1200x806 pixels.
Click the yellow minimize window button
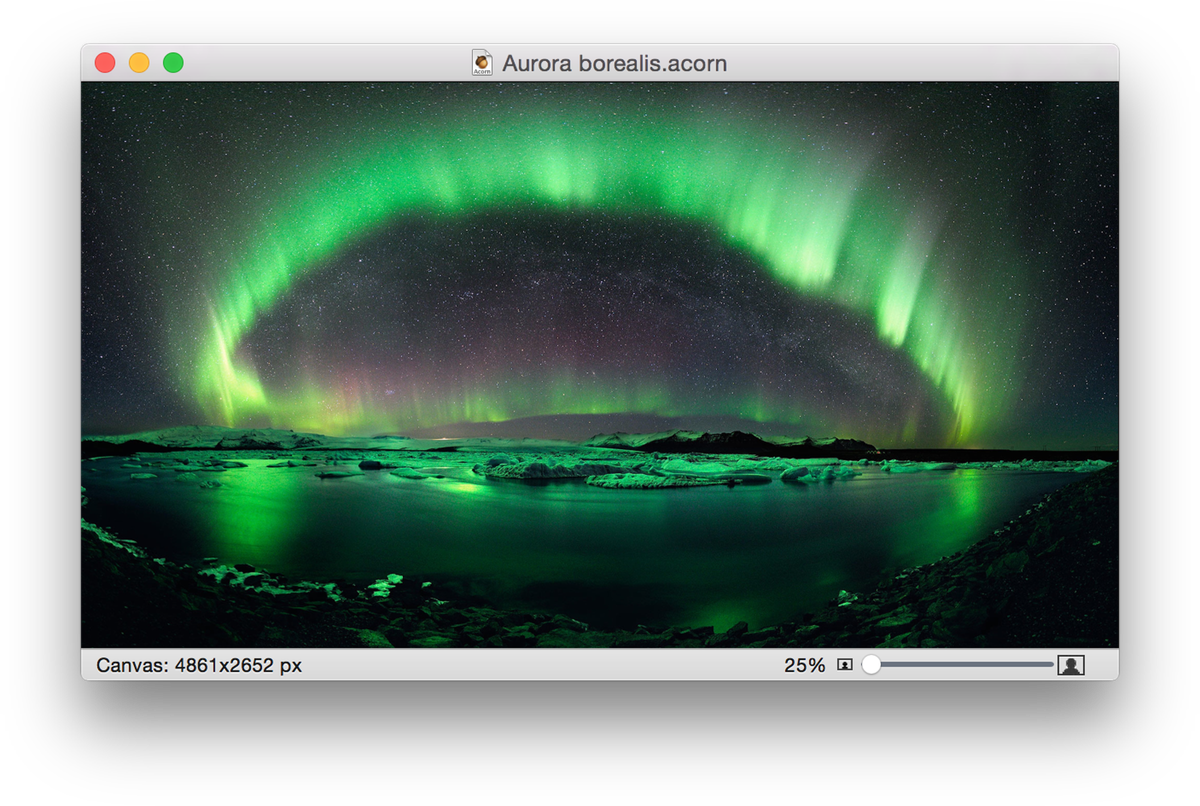[138, 62]
